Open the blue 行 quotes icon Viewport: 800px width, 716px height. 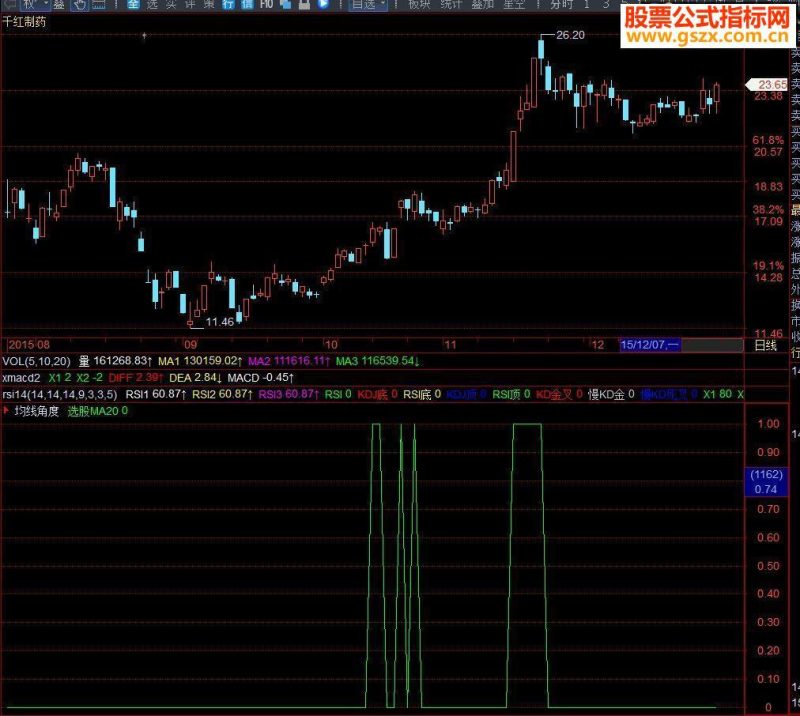228,5
